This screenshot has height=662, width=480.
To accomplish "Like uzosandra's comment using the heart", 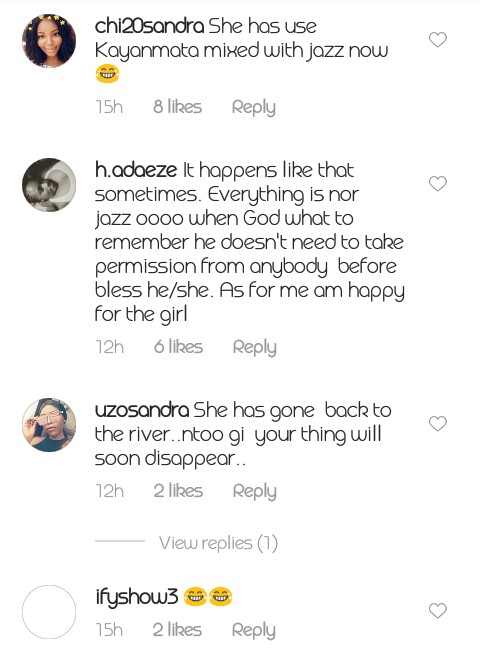I will pos(438,423).
